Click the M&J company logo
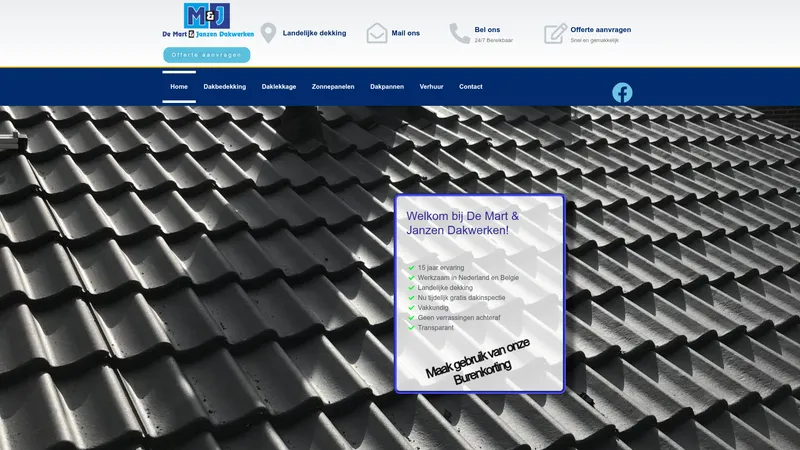Screen dimensions: 800x450 pos(207,15)
